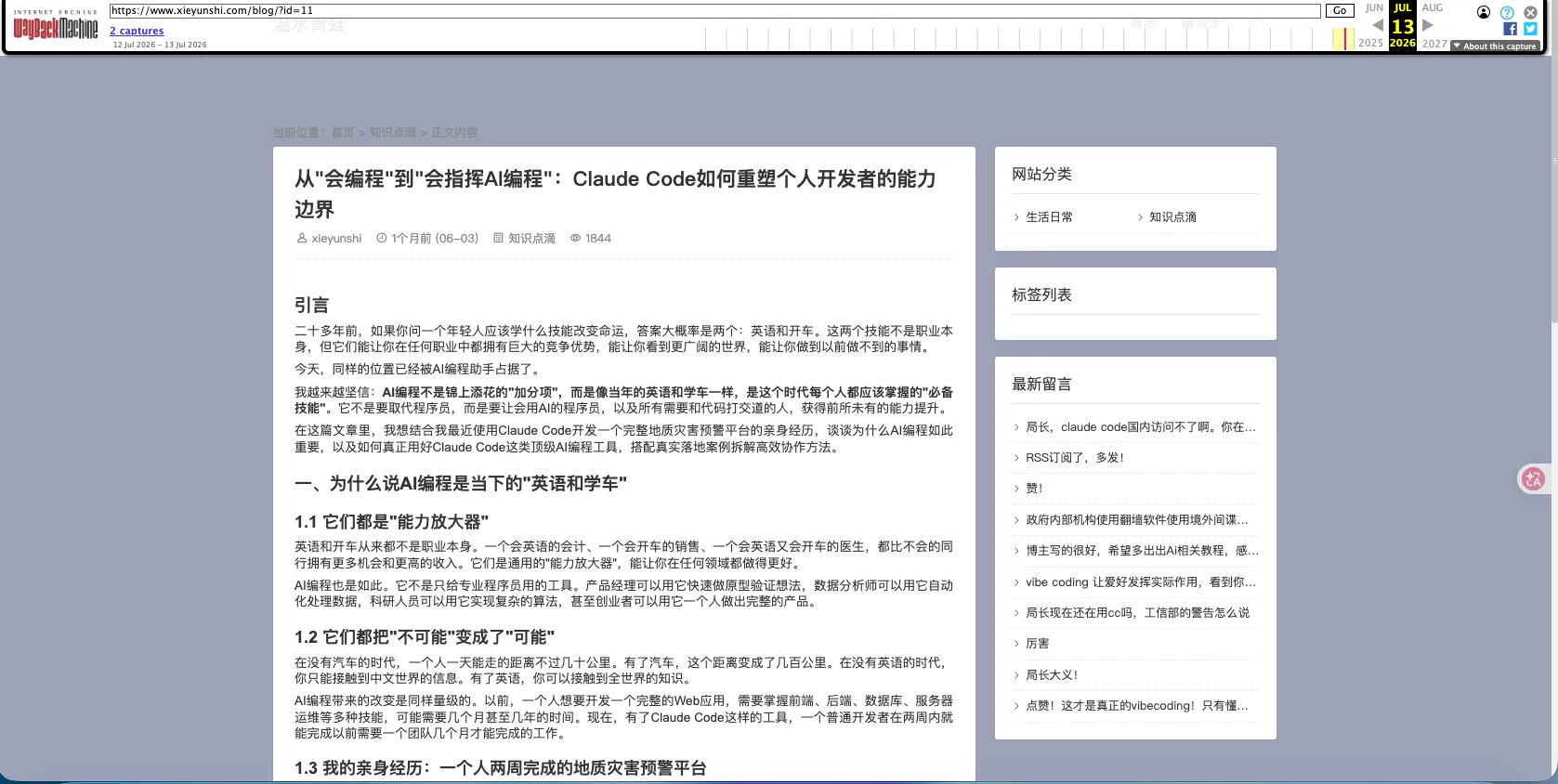Open comment 点赞！这才是真正的vibecoding

coord(1136,706)
